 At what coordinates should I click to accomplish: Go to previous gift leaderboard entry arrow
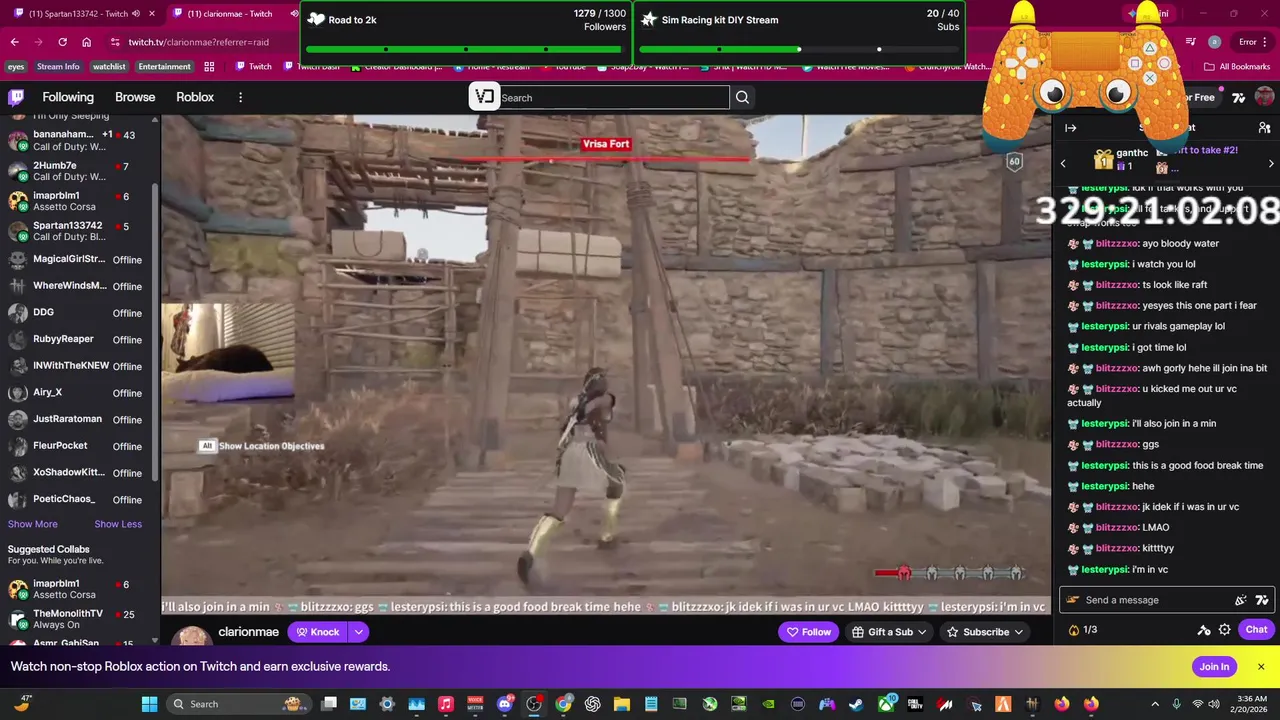point(1063,163)
